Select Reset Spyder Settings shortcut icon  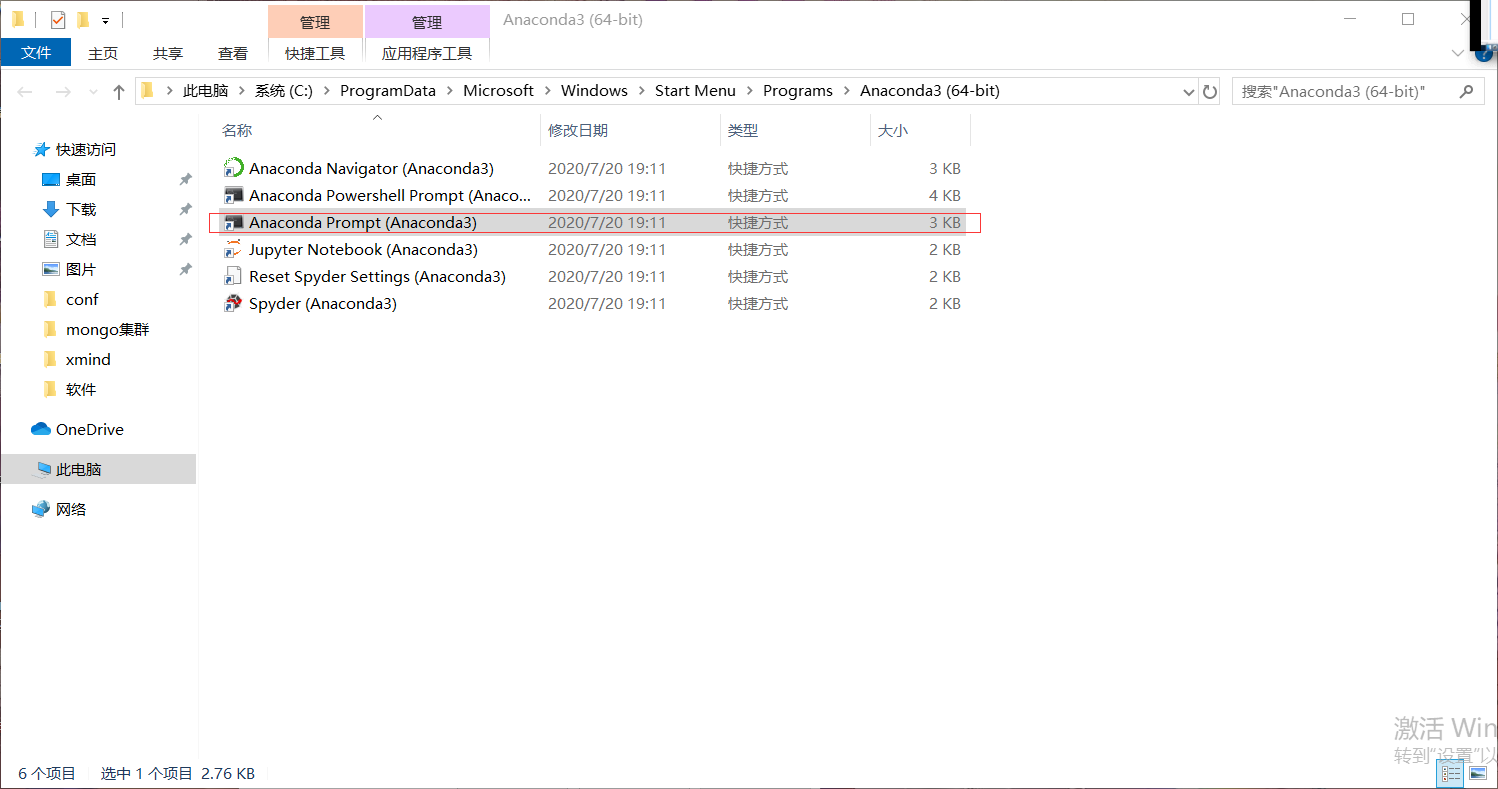point(234,276)
